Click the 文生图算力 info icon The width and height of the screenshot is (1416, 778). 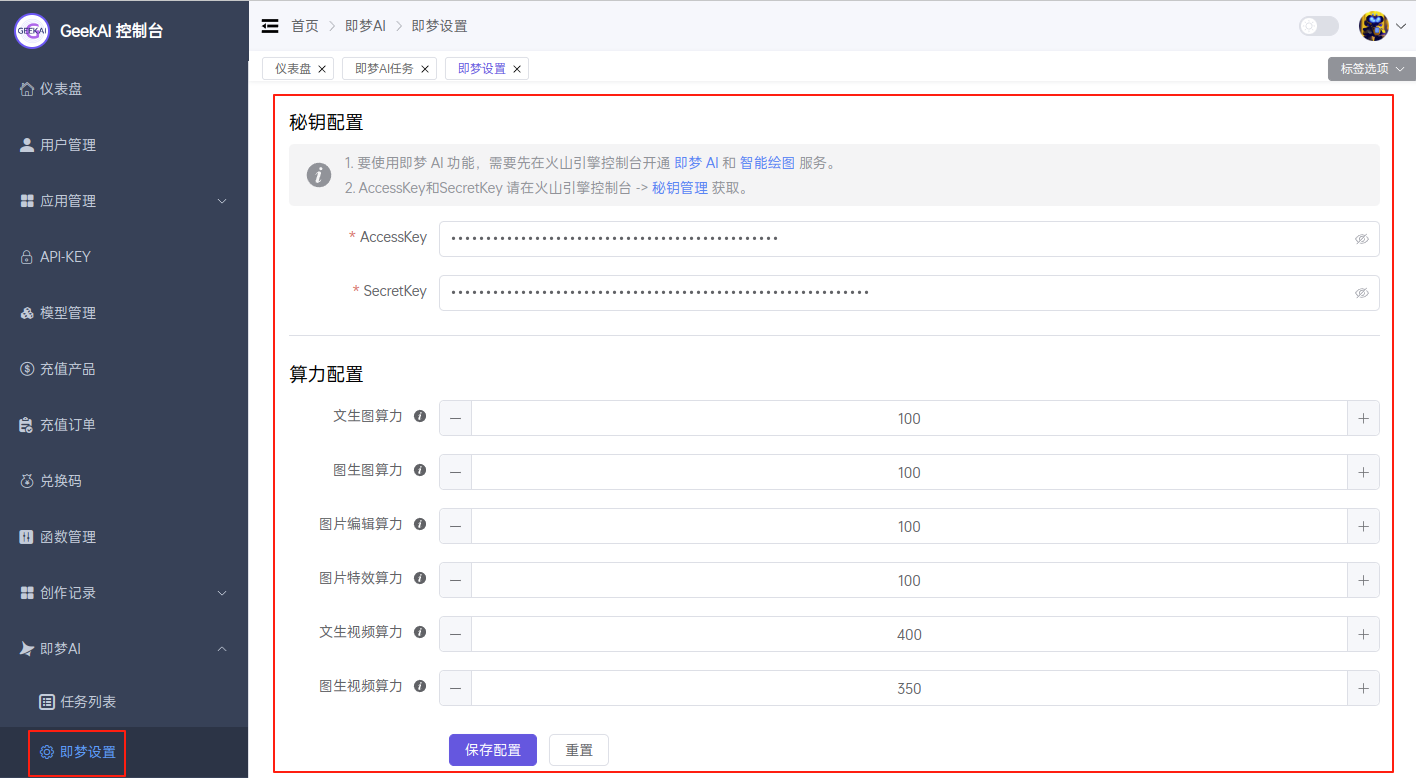[420, 415]
